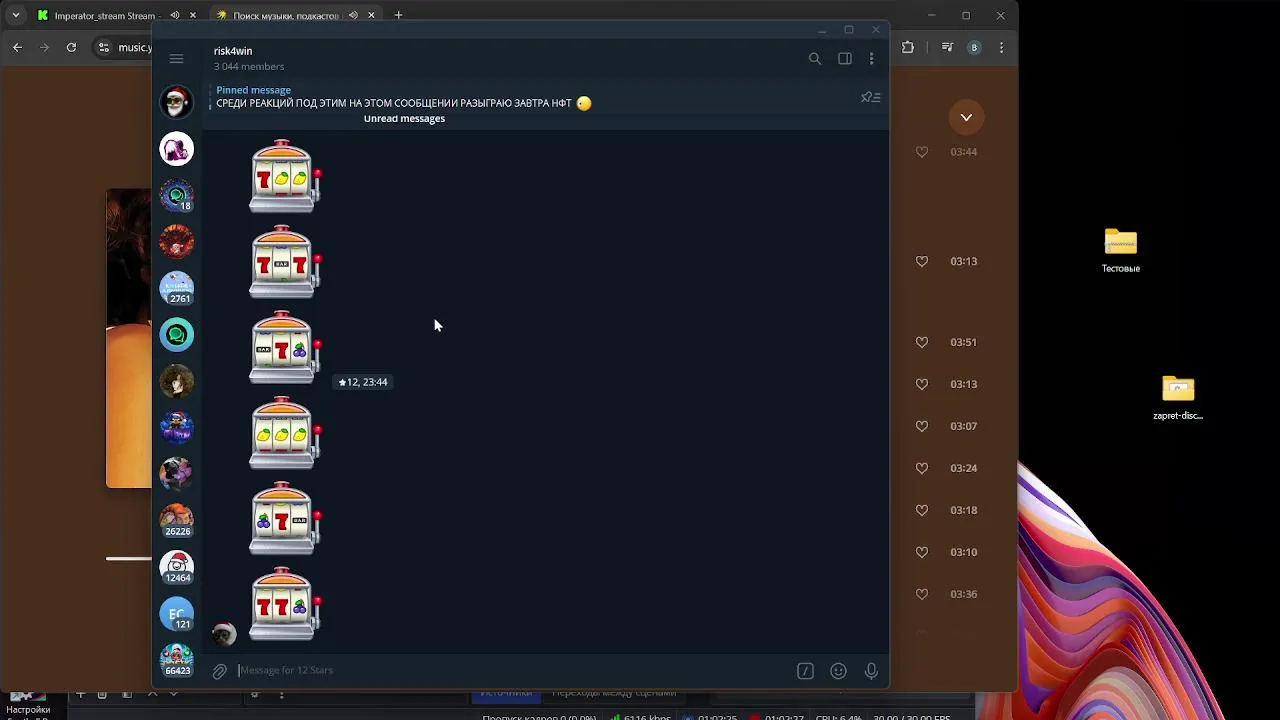Select the slot machine with 7-lemon-lemon
Screen dimensions: 1280x720
pyautogui.click(x=284, y=177)
